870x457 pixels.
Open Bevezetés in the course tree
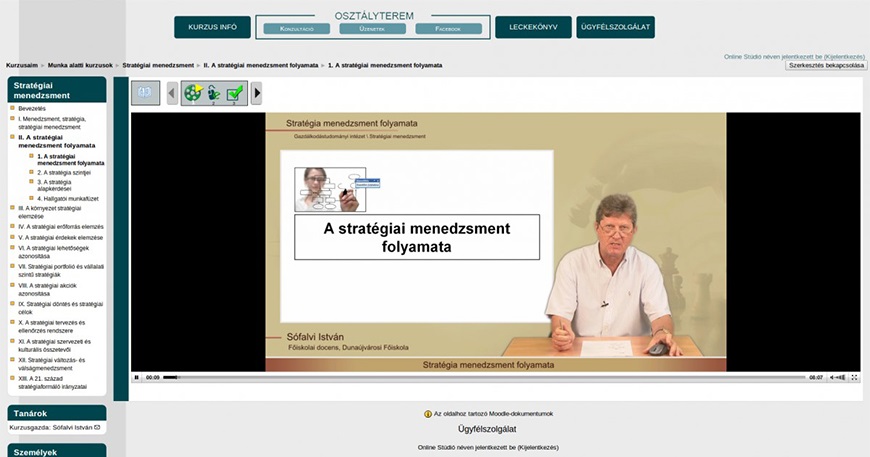tap(32, 109)
